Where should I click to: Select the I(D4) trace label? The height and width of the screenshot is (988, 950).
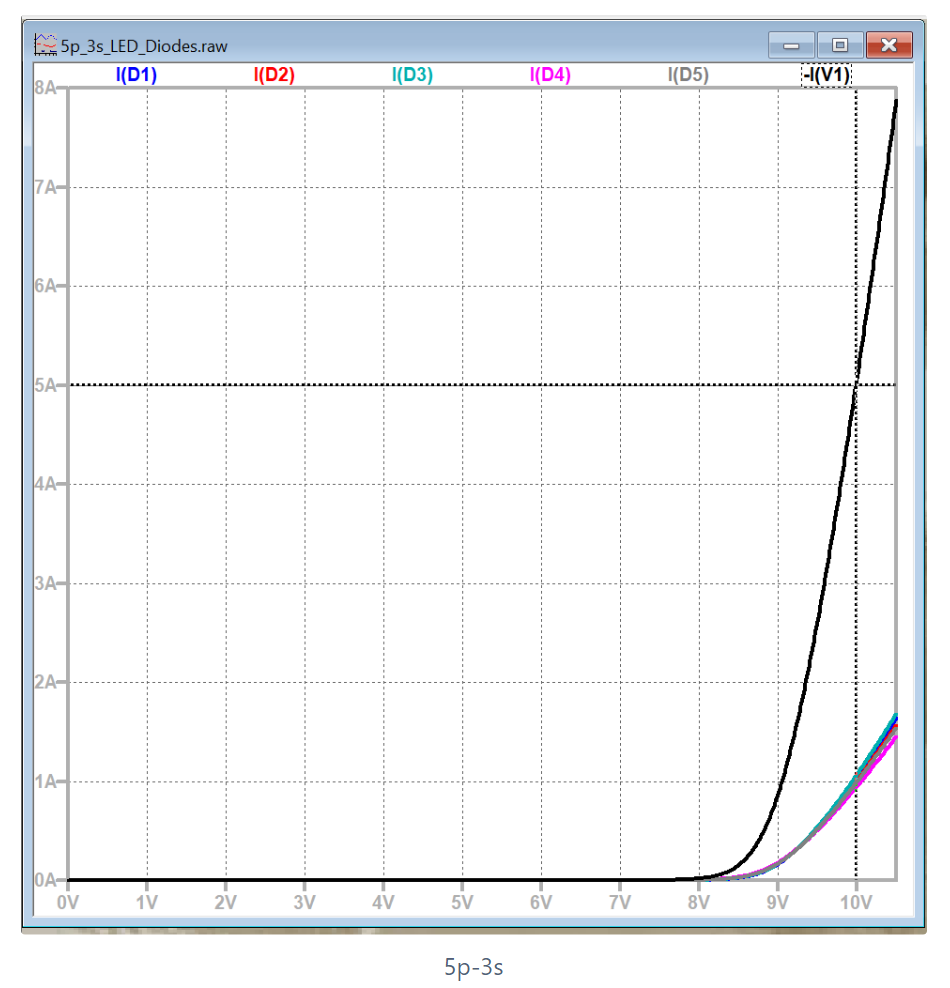550,75
